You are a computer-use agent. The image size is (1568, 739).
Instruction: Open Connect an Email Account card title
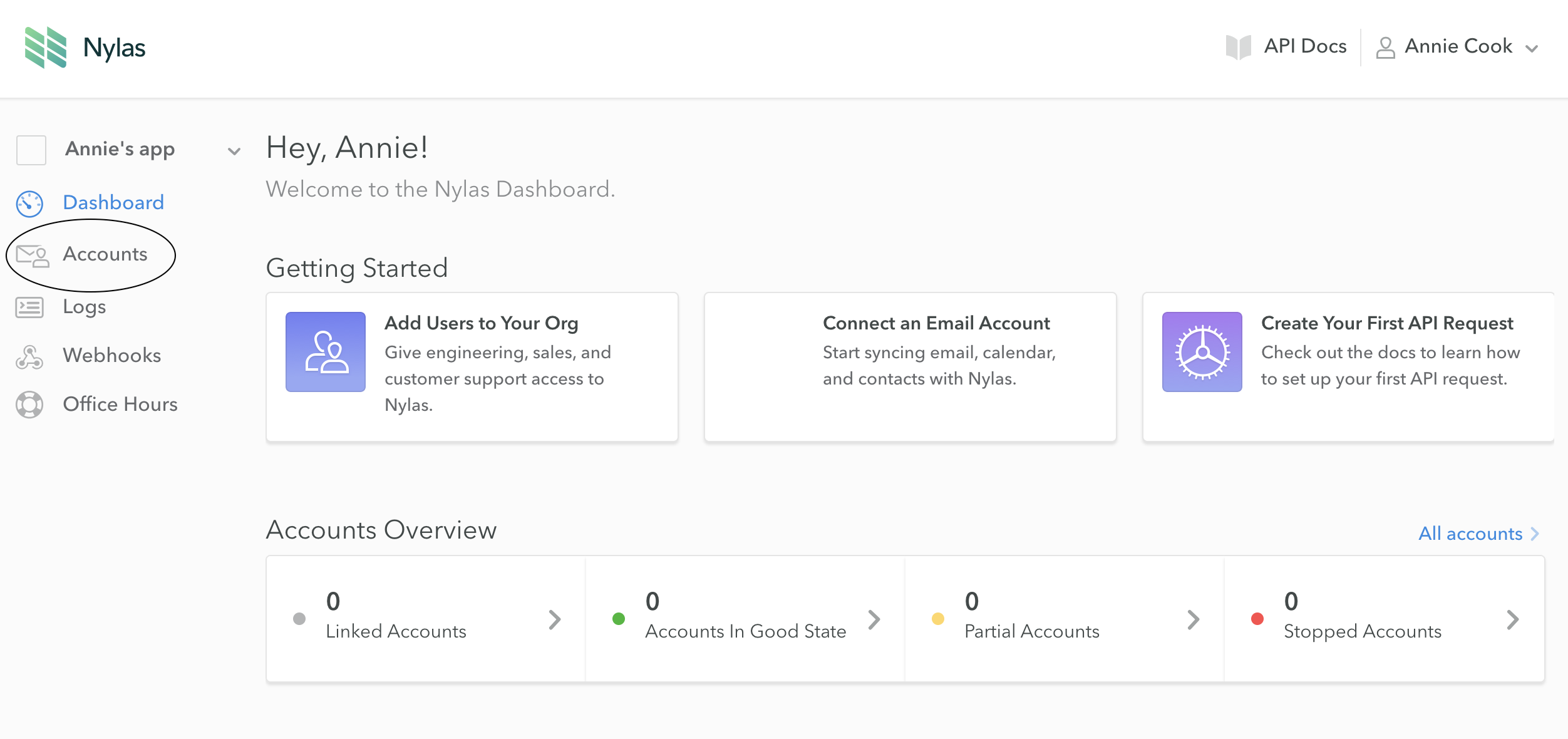[x=936, y=323]
